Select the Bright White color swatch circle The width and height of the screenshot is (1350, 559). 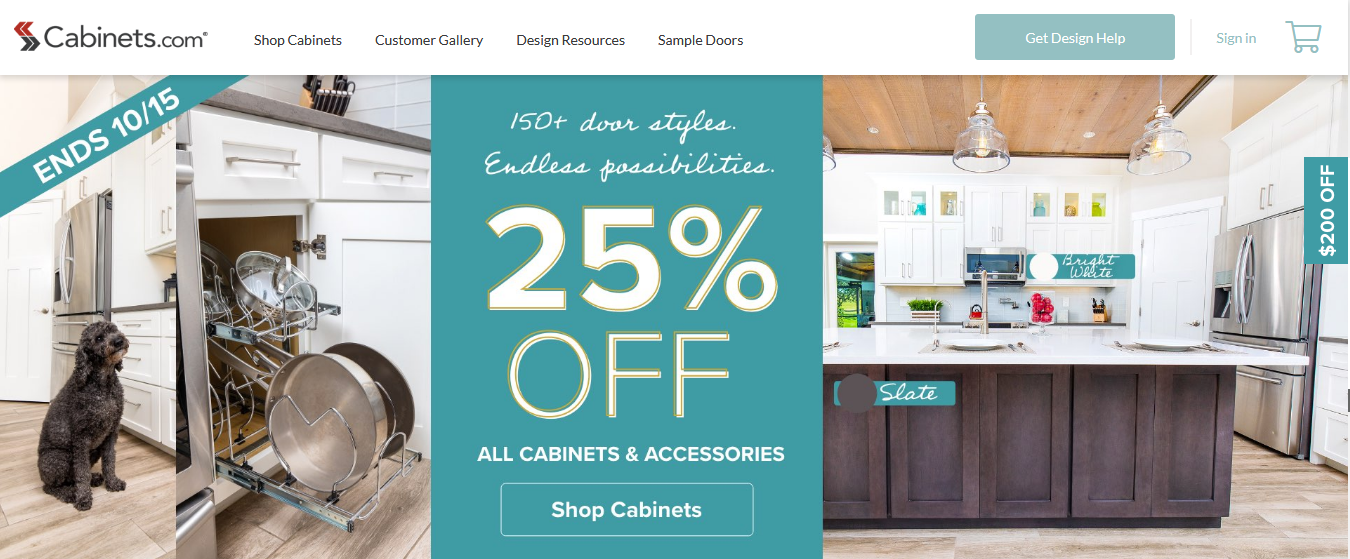(1043, 266)
